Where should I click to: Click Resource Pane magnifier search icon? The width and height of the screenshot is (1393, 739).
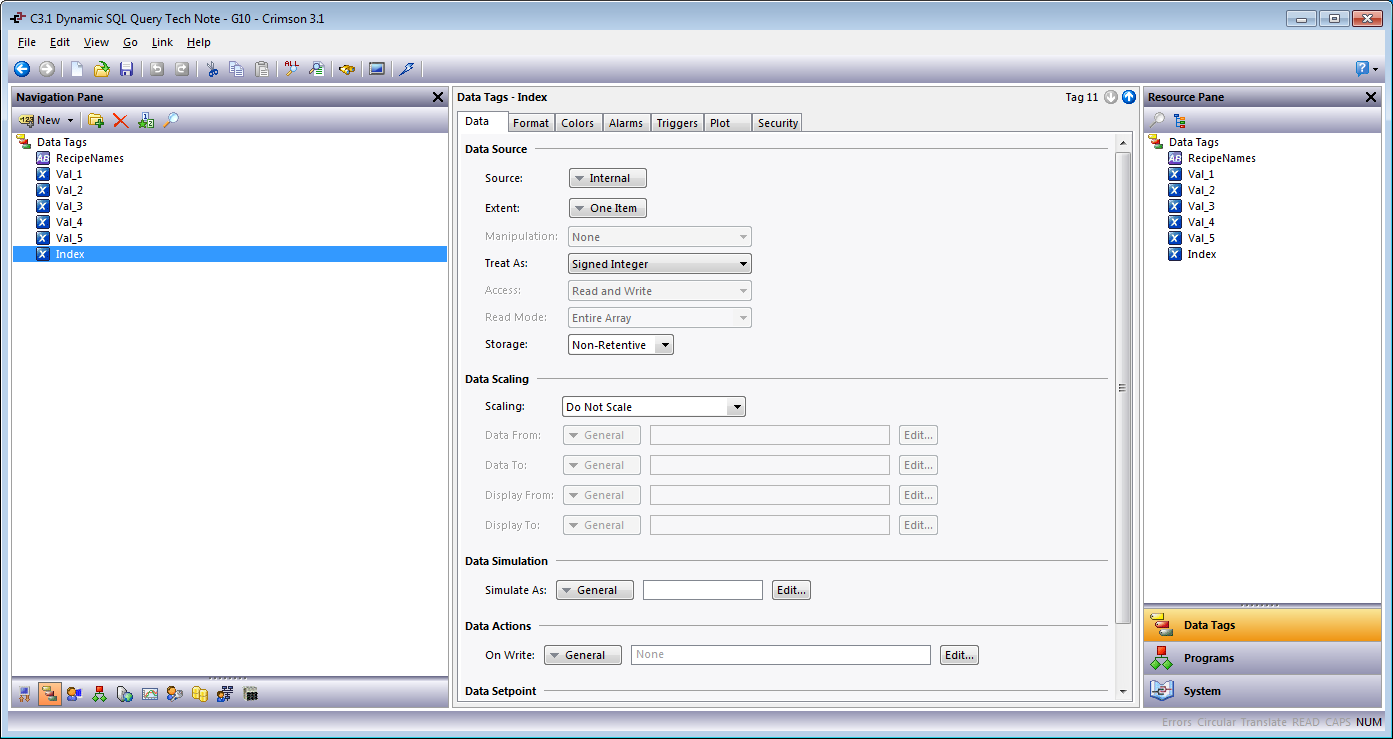(1156, 120)
